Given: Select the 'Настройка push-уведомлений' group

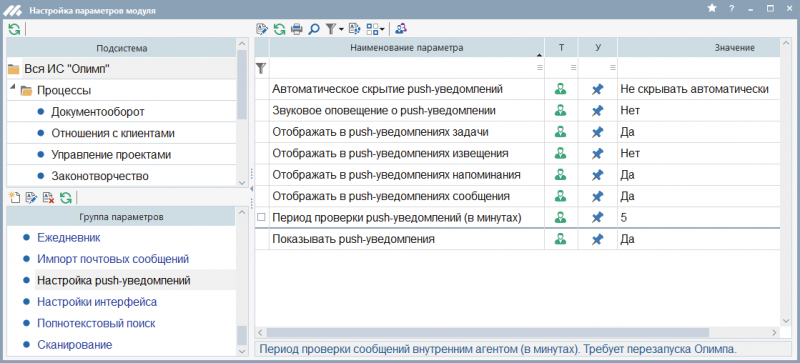Looking at the screenshot, I should pos(114,280).
